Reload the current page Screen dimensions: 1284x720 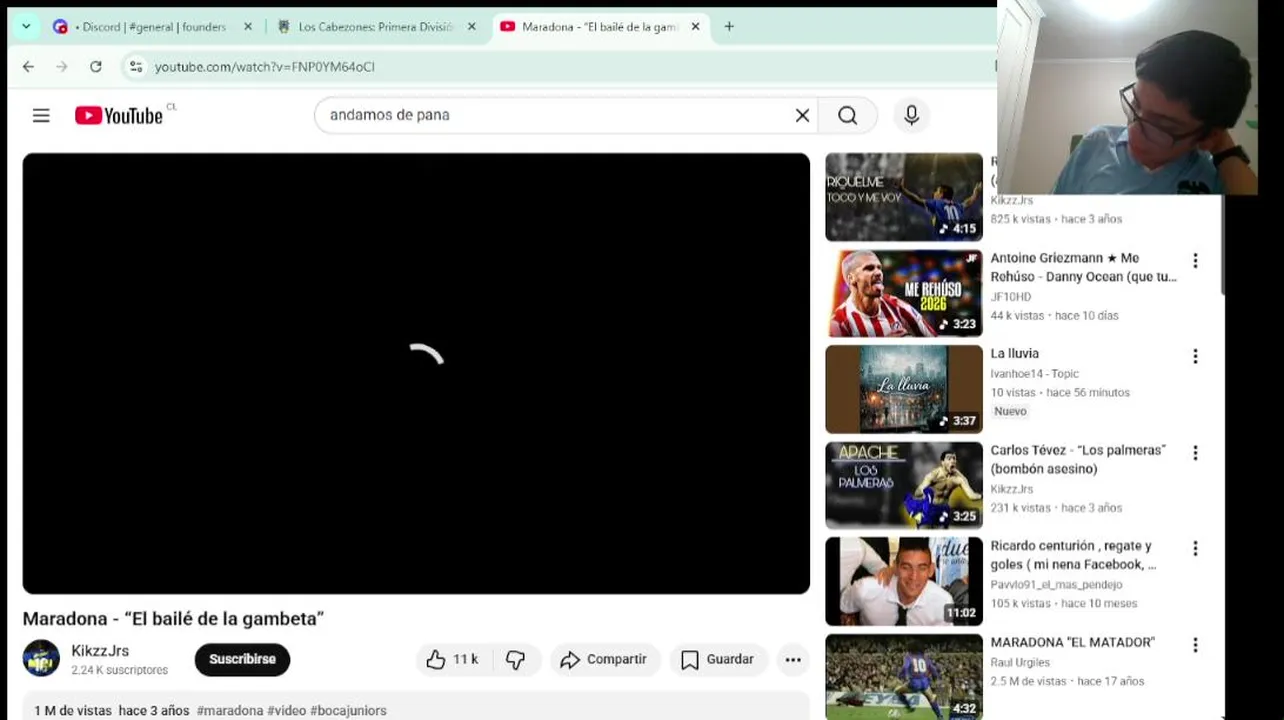pos(96,67)
